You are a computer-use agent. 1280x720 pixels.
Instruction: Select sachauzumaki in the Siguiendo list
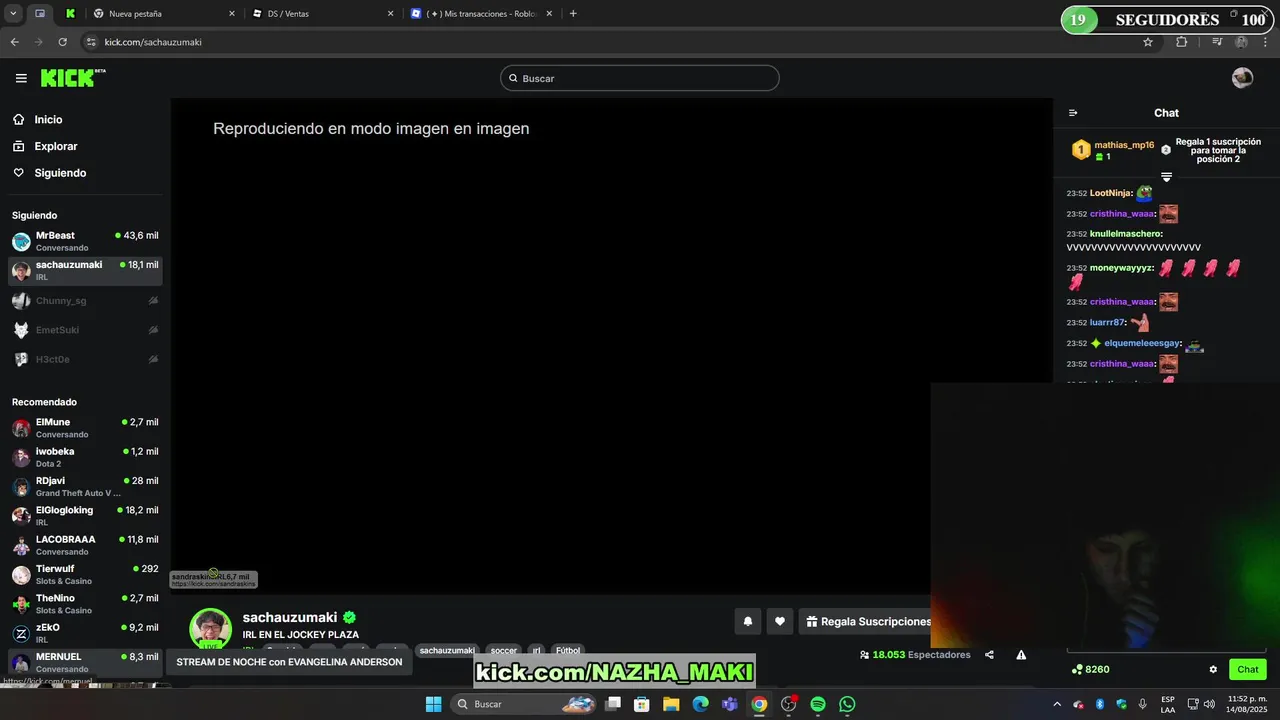pos(85,270)
